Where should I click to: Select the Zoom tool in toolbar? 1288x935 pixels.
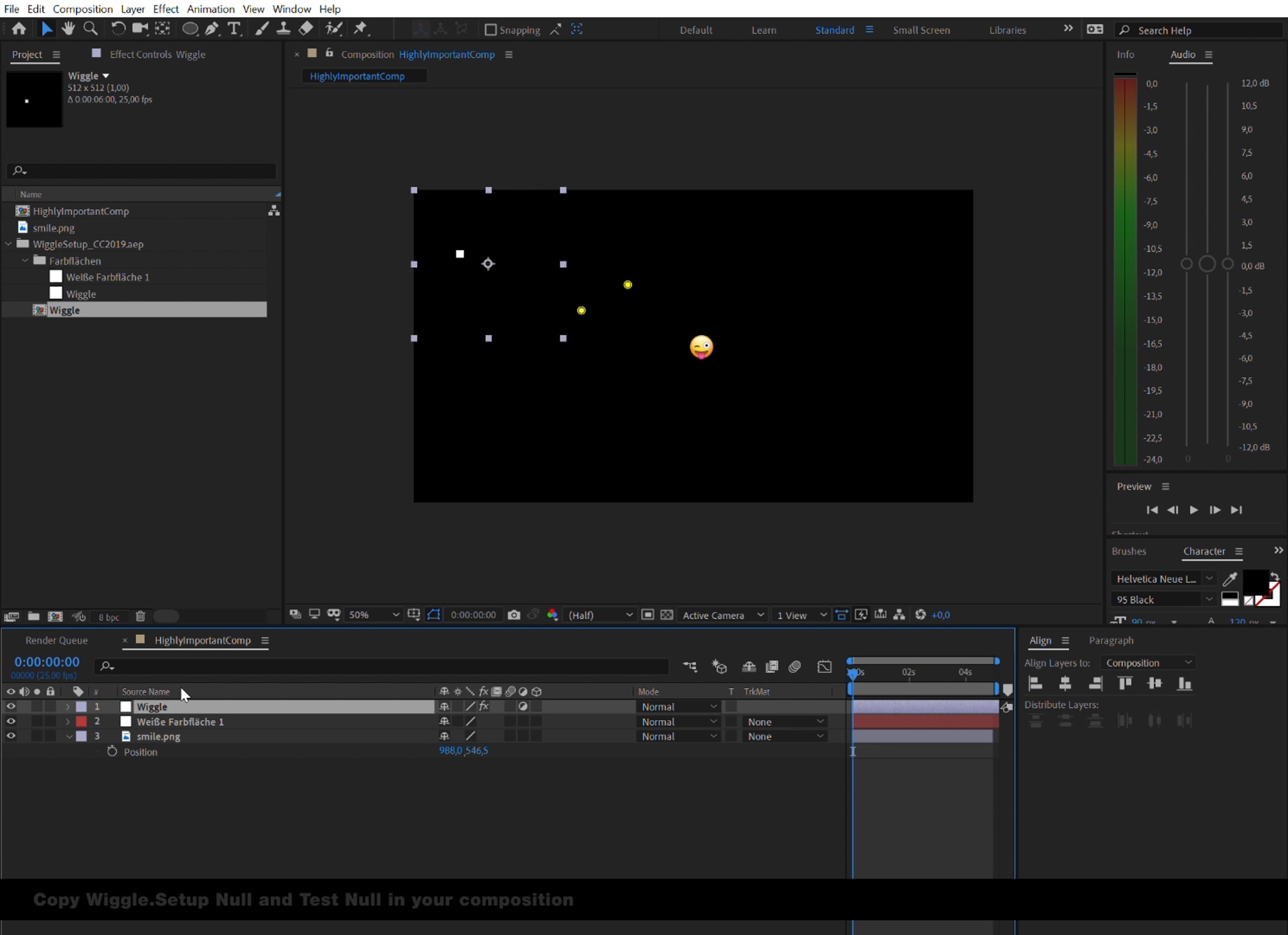tap(90, 28)
